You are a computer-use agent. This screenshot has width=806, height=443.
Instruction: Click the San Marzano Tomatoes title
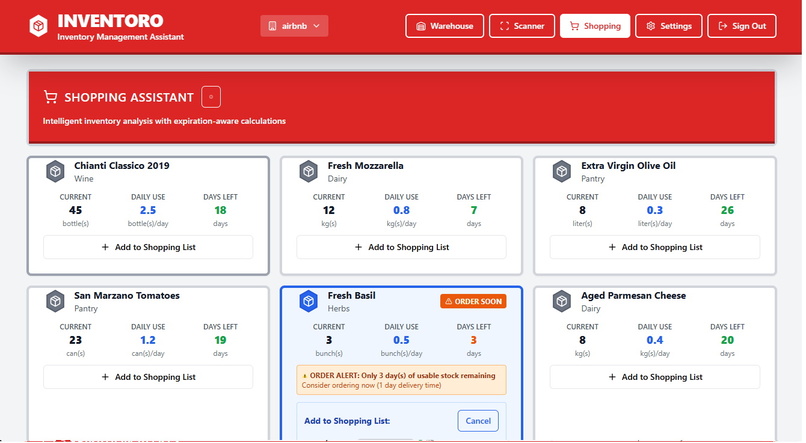127,296
